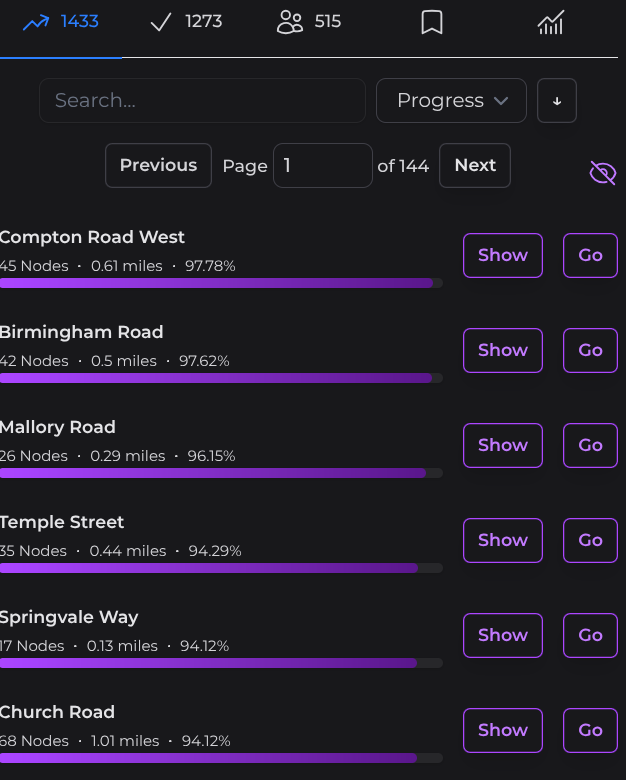
Task: Reverse sort order with the down arrow button
Action: pos(557,101)
